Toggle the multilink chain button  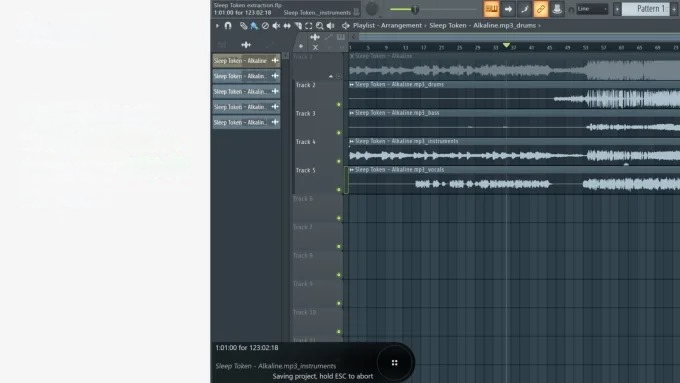(541, 9)
